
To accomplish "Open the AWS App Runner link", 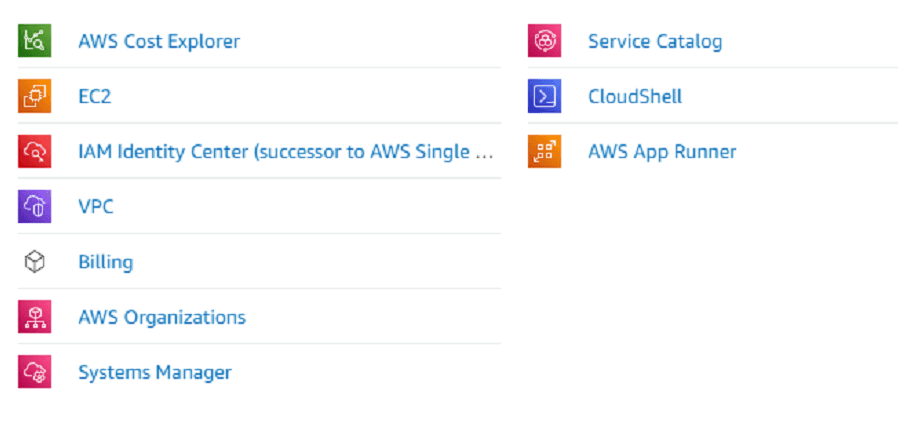I will [663, 152].
